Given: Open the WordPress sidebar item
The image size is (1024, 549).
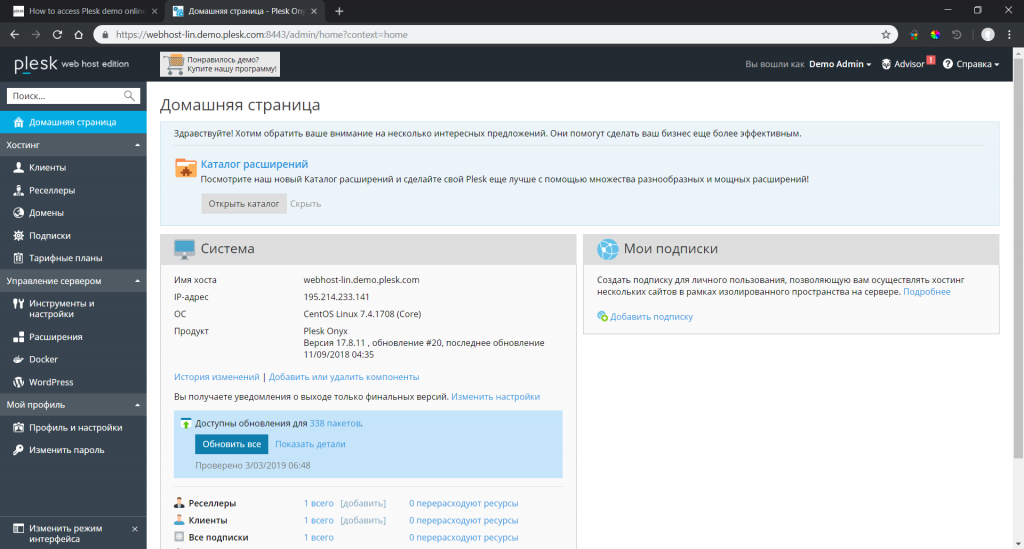Looking at the screenshot, I should tap(50, 382).
